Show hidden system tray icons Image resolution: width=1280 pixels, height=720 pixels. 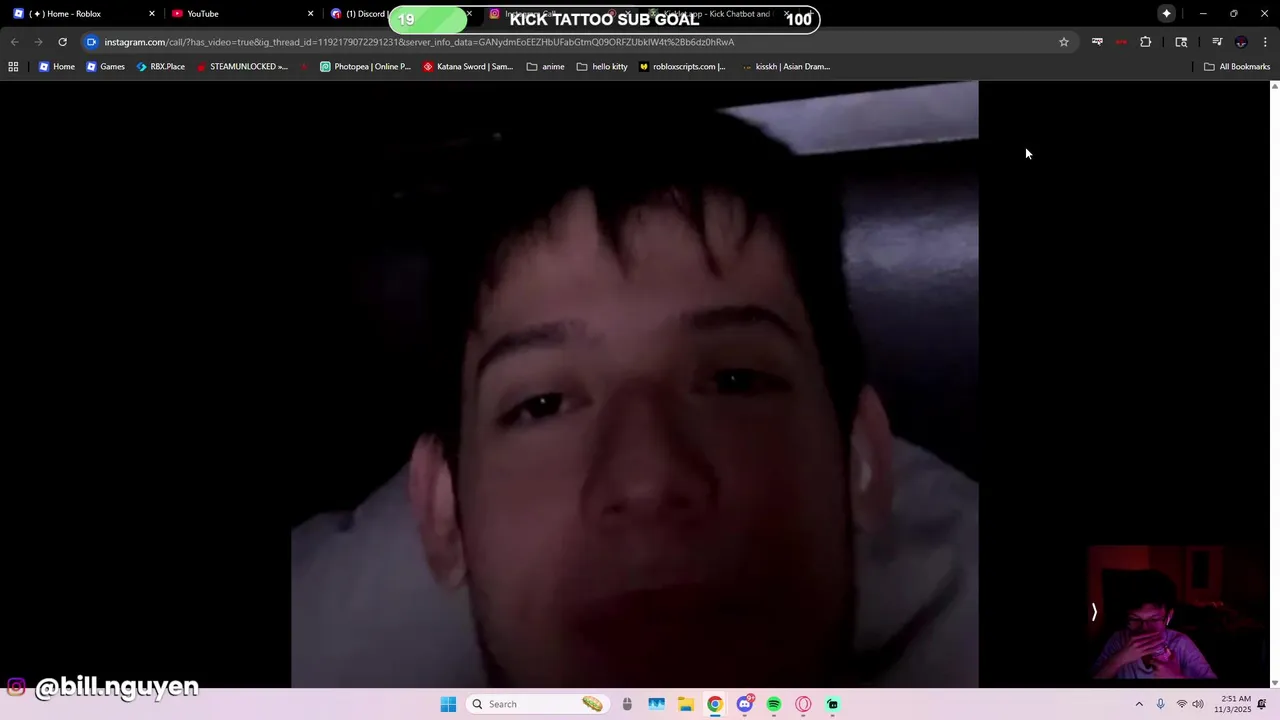pos(1138,704)
